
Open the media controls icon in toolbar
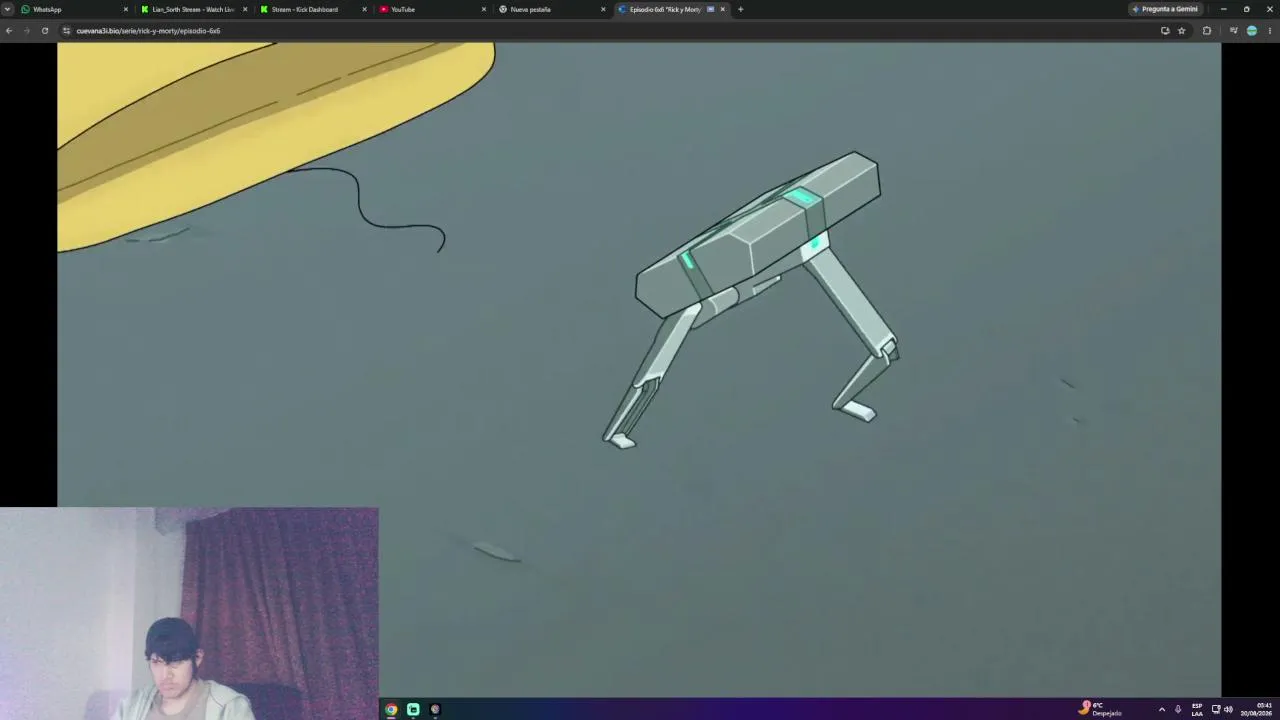pyautogui.click(x=1233, y=31)
